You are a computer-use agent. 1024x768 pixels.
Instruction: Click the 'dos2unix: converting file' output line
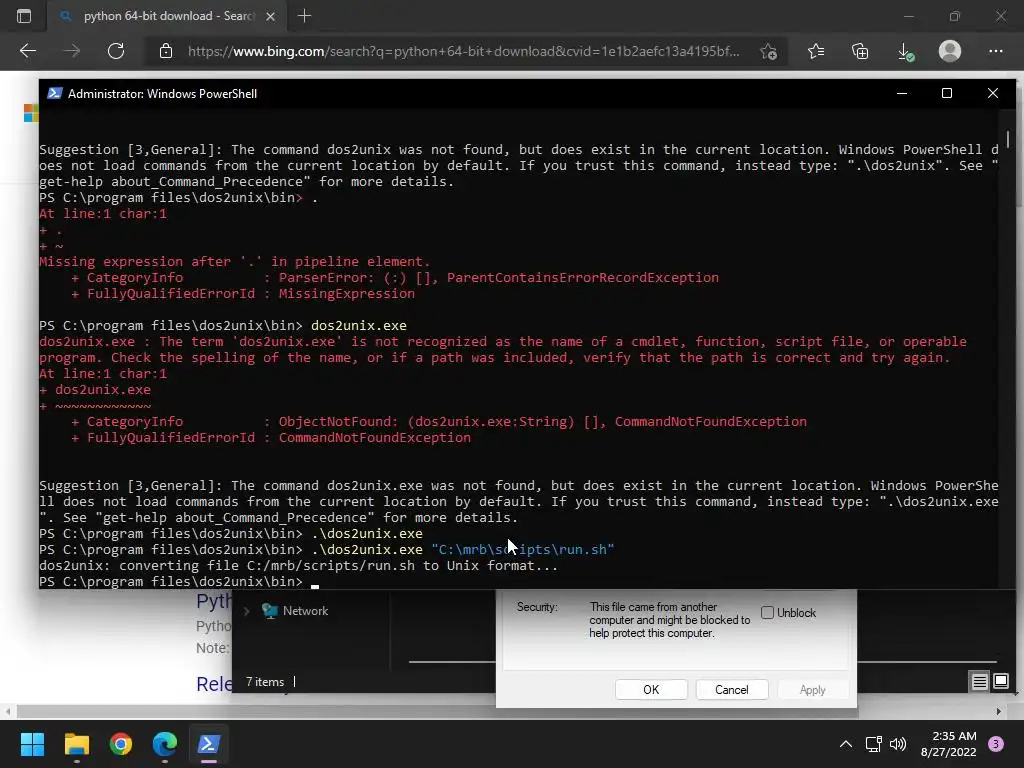(x=298, y=566)
